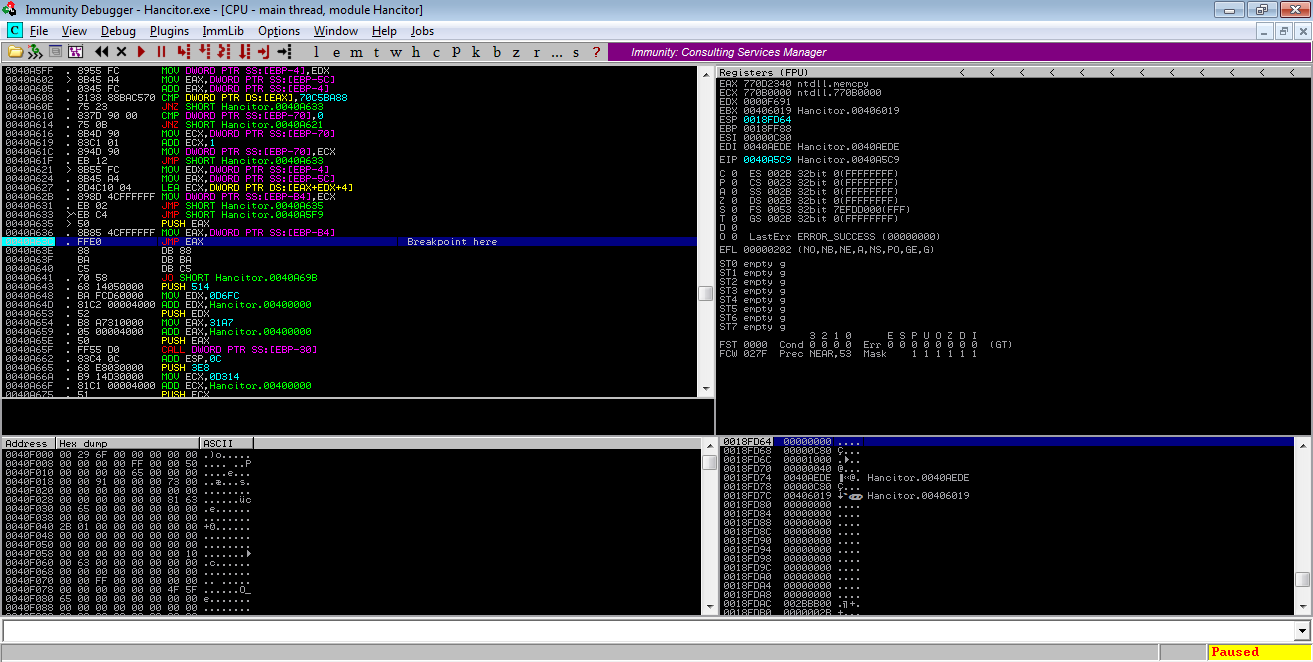The image size is (1313, 662).
Task: Open References window via 'r' button
Action: 537,52
